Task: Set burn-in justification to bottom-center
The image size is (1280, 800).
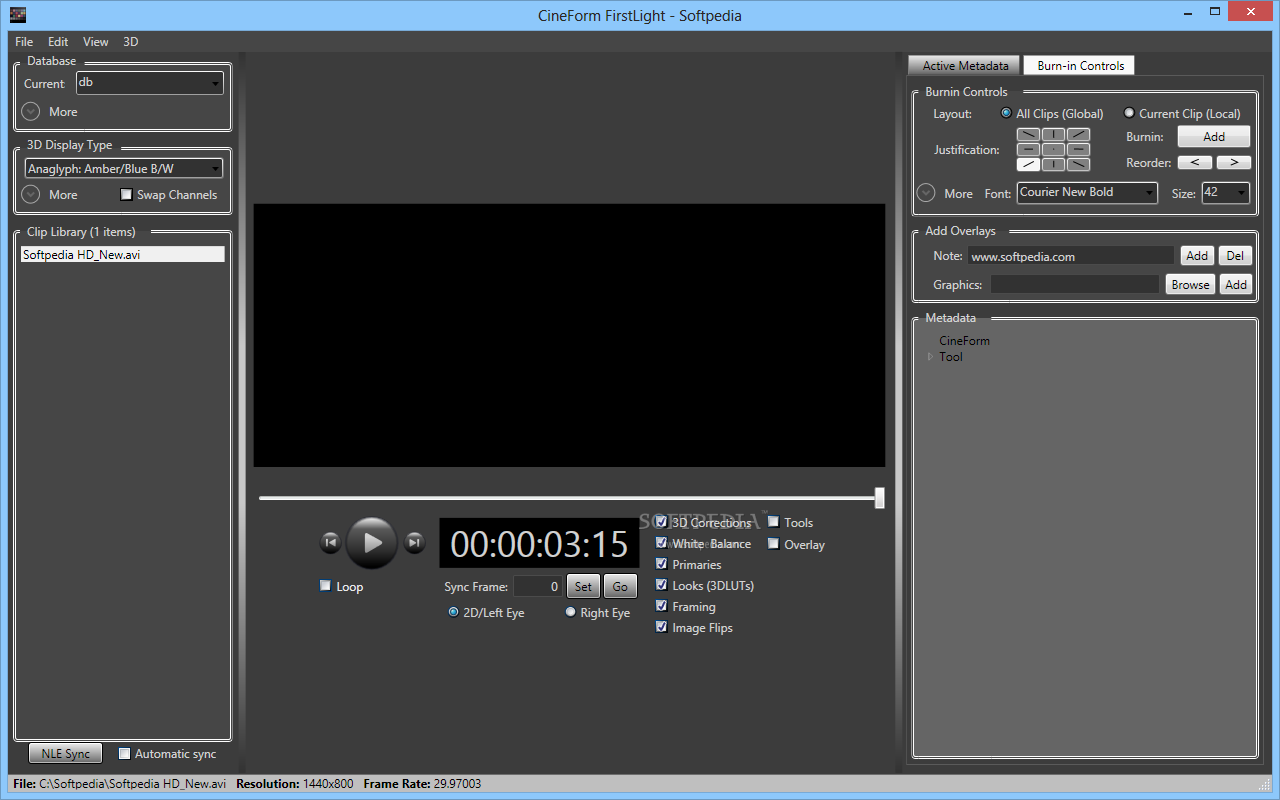Action: coord(1053,164)
